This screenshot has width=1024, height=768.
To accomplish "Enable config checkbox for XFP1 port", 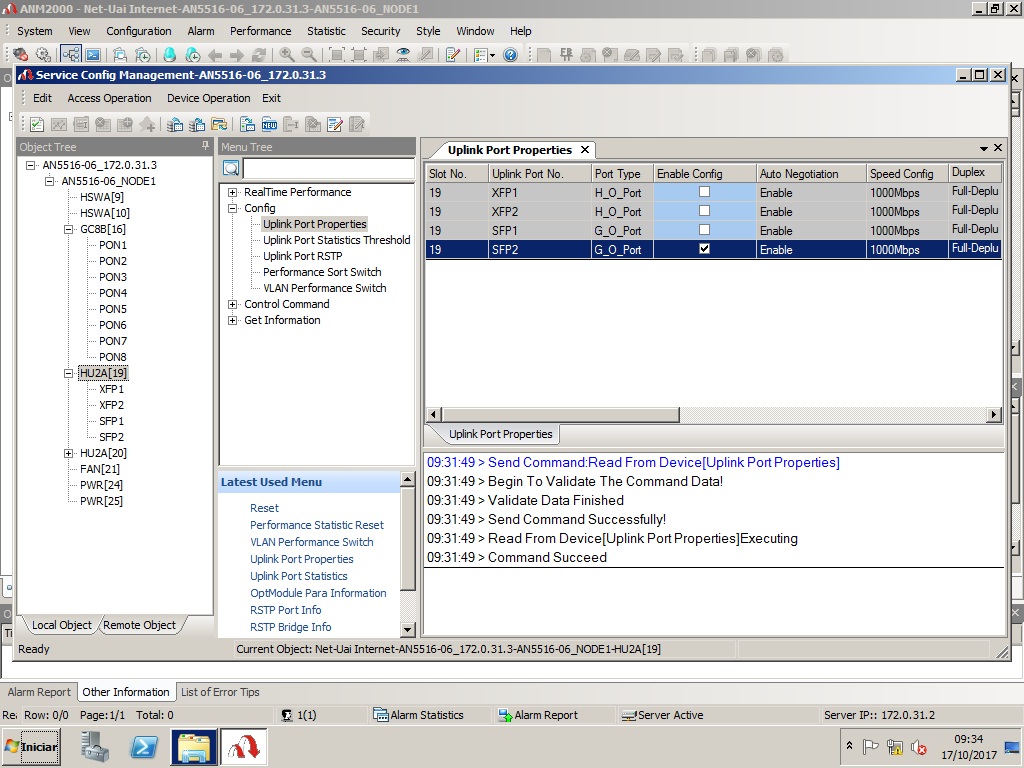I will [704, 192].
